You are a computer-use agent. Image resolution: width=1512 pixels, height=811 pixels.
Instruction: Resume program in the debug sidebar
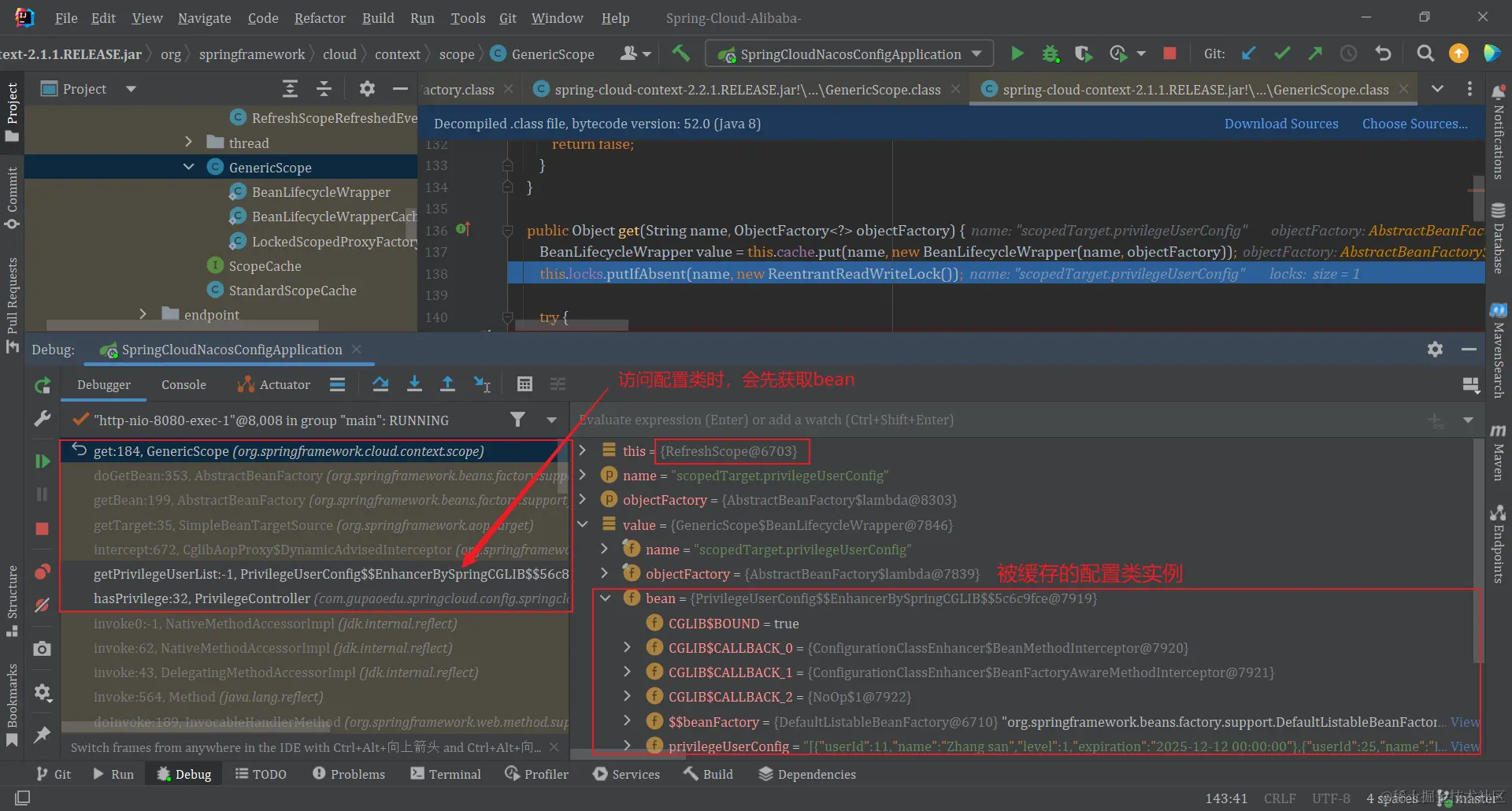coord(43,461)
